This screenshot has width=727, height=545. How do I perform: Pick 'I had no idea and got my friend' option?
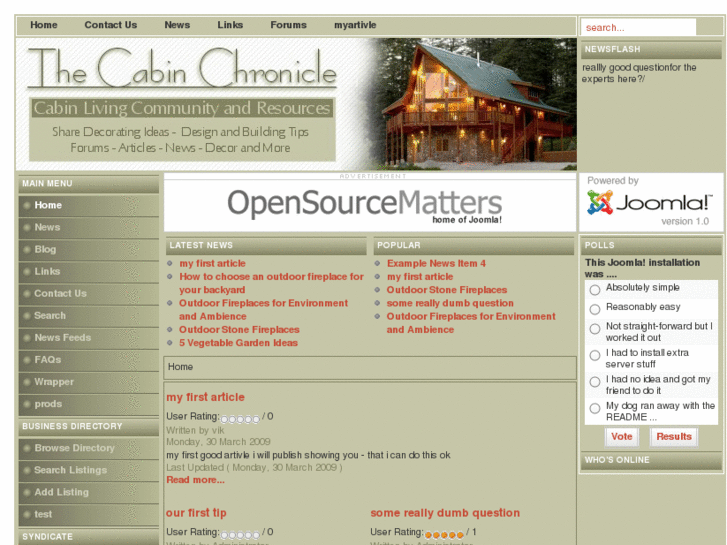(x=595, y=382)
